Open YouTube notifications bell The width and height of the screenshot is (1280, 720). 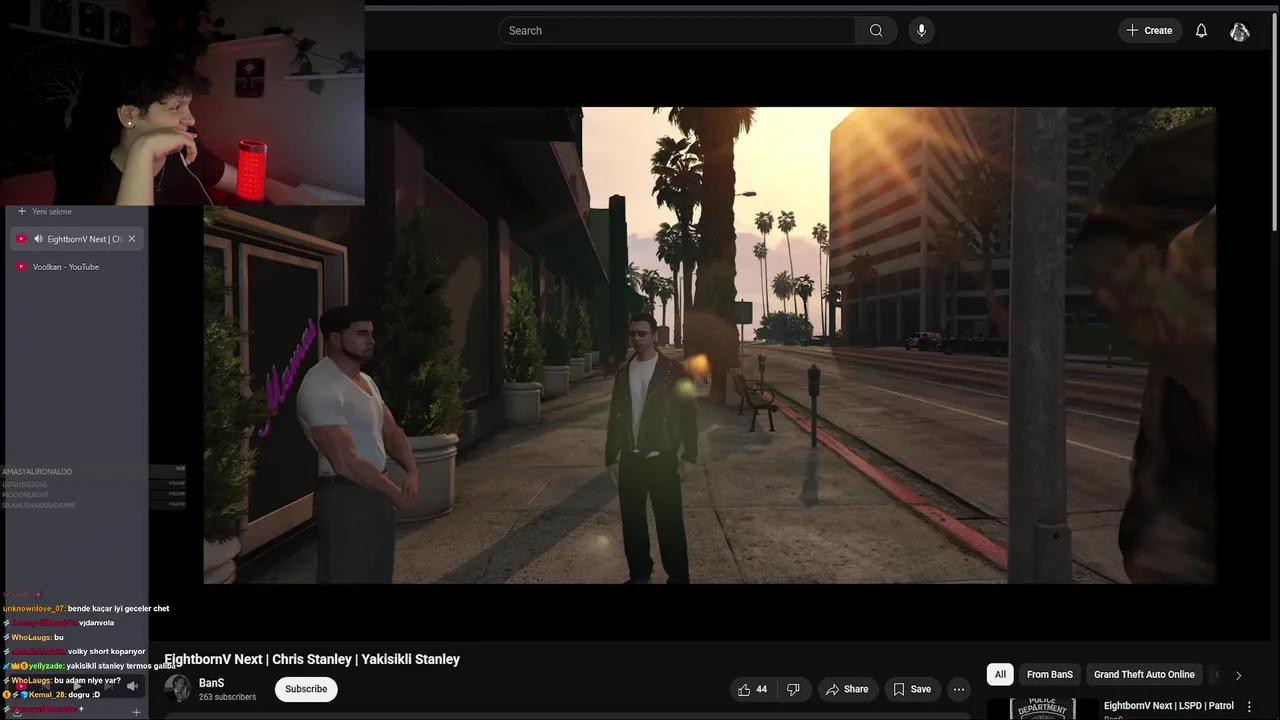(1201, 30)
